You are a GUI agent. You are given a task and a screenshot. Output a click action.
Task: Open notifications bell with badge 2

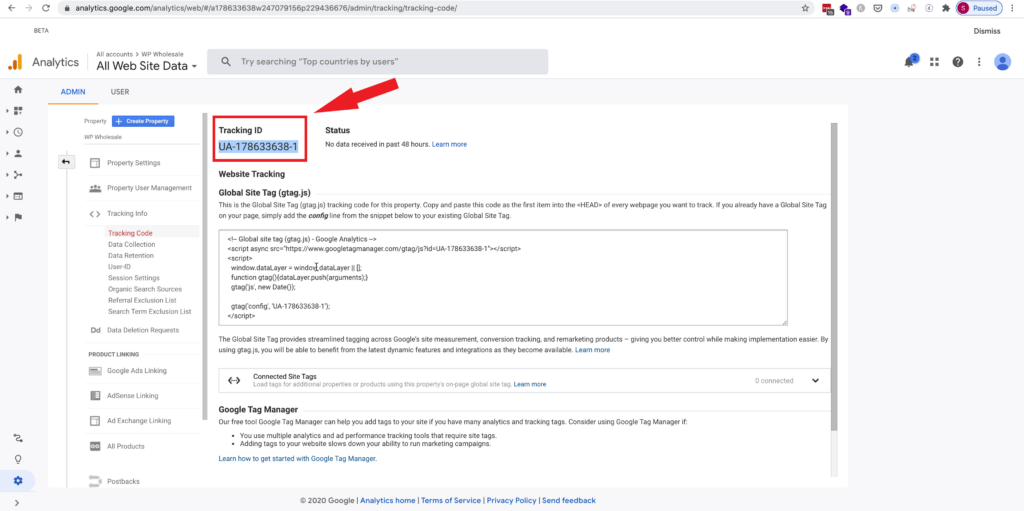pyautogui.click(x=909, y=61)
